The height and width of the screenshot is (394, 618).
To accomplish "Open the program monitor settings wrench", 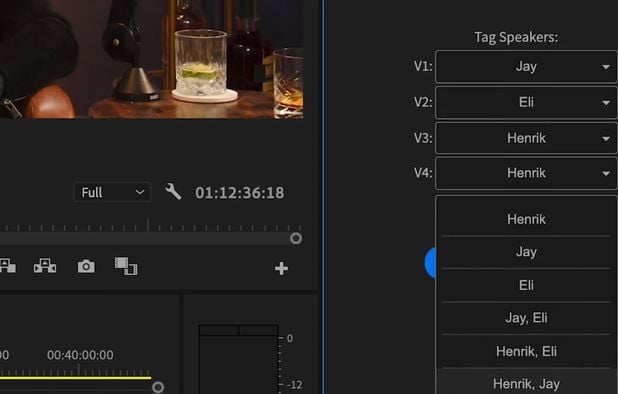I will (x=173, y=192).
